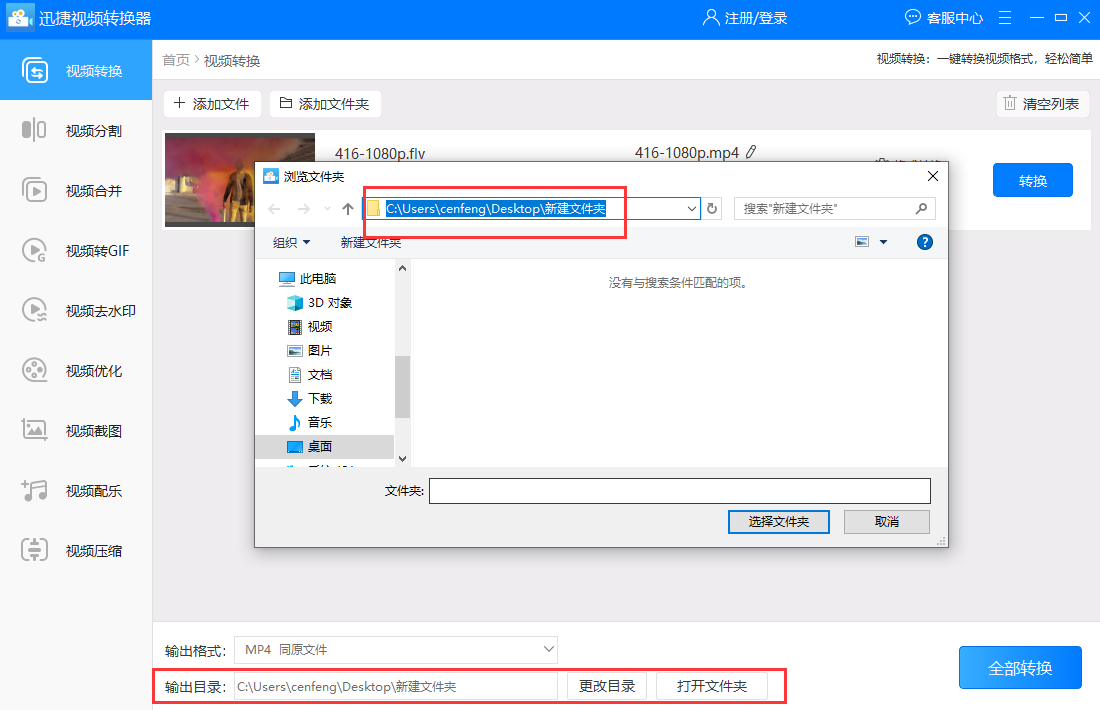Viewport: 1100px width, 710px height.
Task: Select 桌面 in the folder tree
Action: [x=324, y=446]
